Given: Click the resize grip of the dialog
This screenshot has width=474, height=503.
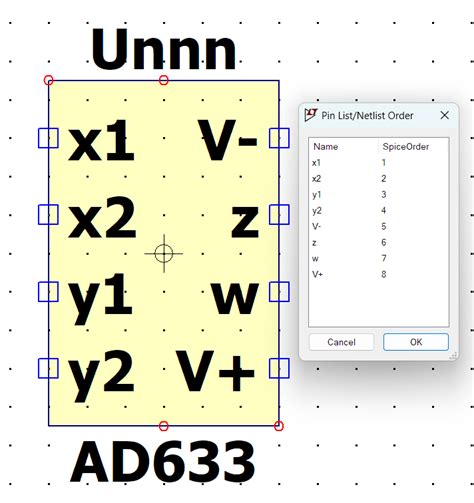Looking at the screenshot, I should pos(453,356).
